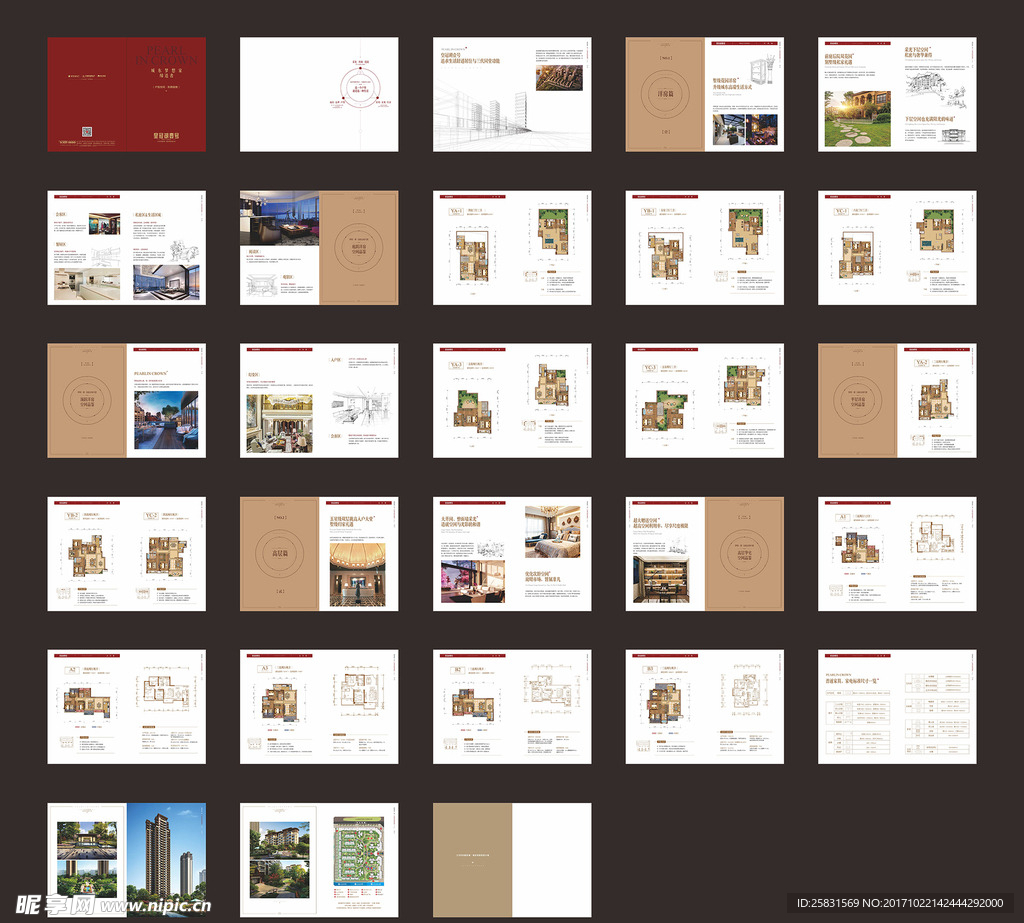This screenshot has width=1024, height=923.
Task: Click the YC-1 floor plan label
Action: tap(840, 211)
